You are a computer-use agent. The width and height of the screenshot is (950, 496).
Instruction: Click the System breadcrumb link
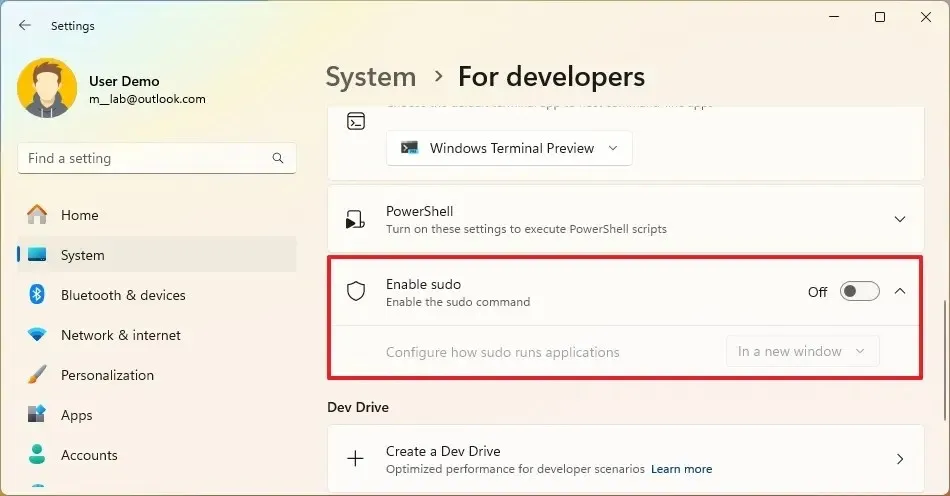click(371, 77)
